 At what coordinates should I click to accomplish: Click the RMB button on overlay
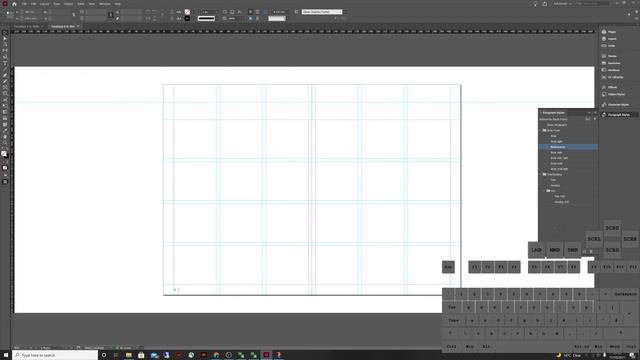pyautogui.click(x=572, y=250)
